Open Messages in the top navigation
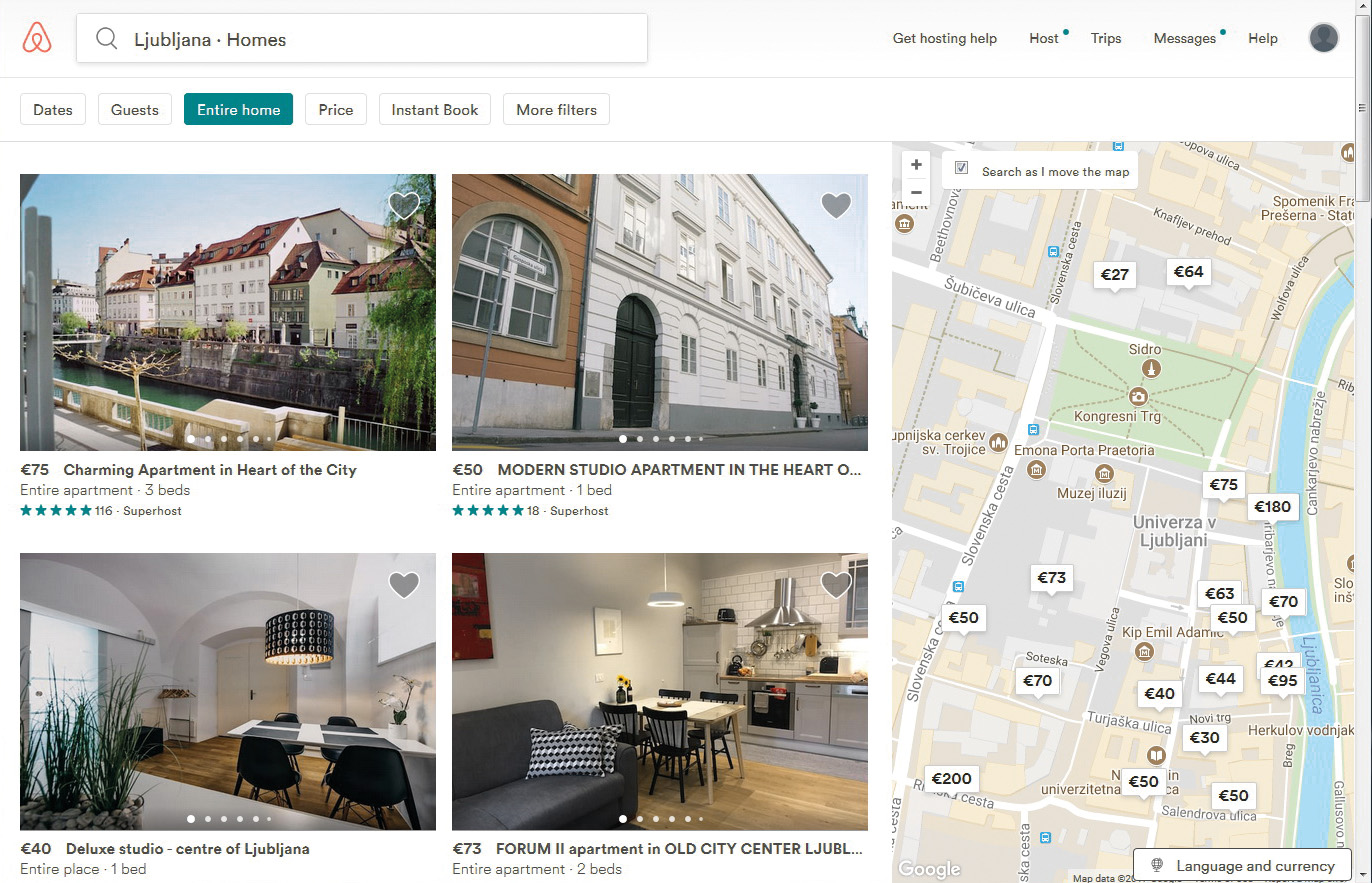Viewport: 1372px width, 883px height. pos(1184,39)
